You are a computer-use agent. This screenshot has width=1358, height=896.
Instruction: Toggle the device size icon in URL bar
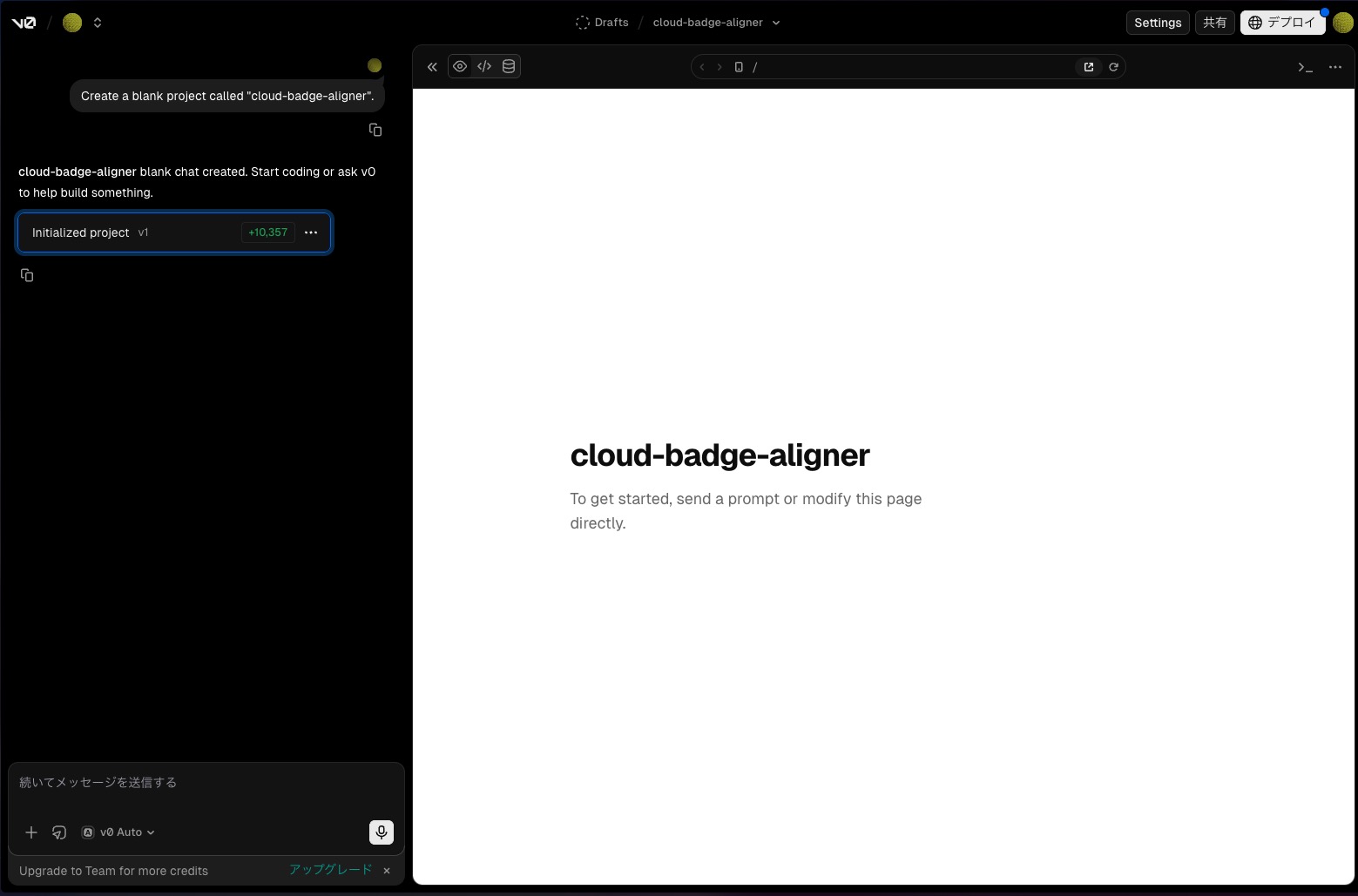pyautogui.click(x=739, y=67)
